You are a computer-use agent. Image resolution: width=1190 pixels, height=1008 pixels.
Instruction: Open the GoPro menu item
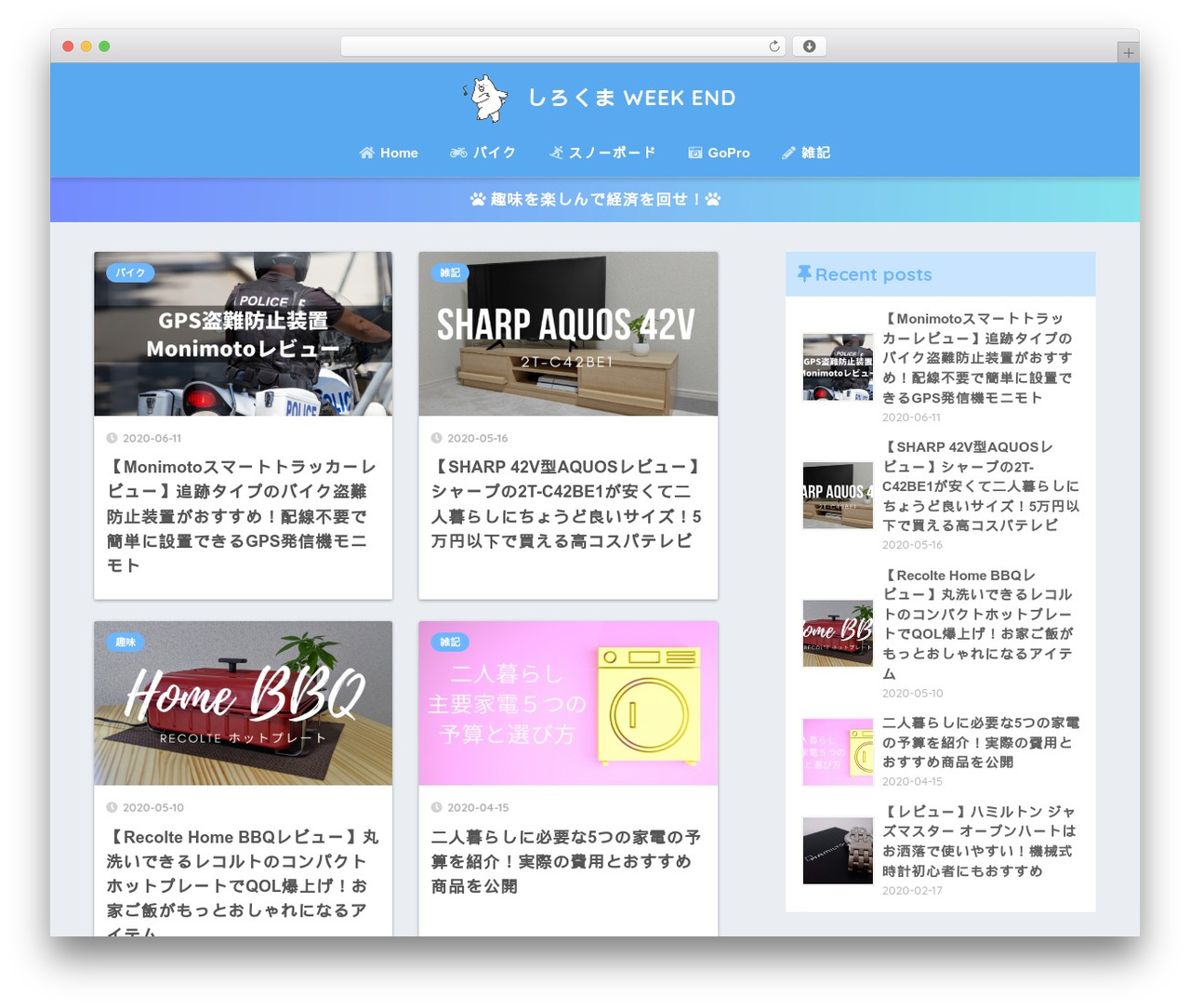click(x=719, y=153)
